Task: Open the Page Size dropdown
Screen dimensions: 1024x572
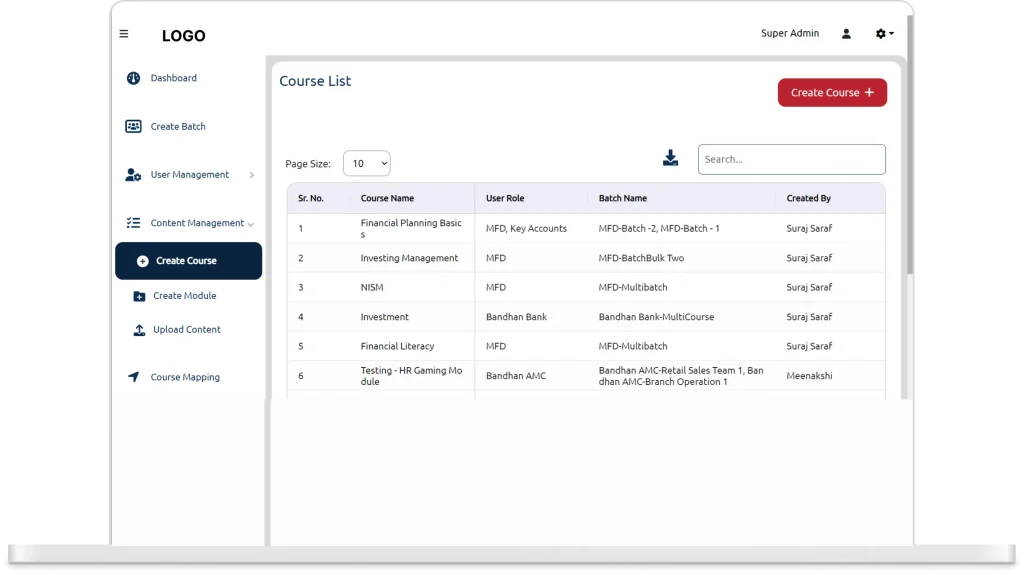Action: (x=366, y=163)
